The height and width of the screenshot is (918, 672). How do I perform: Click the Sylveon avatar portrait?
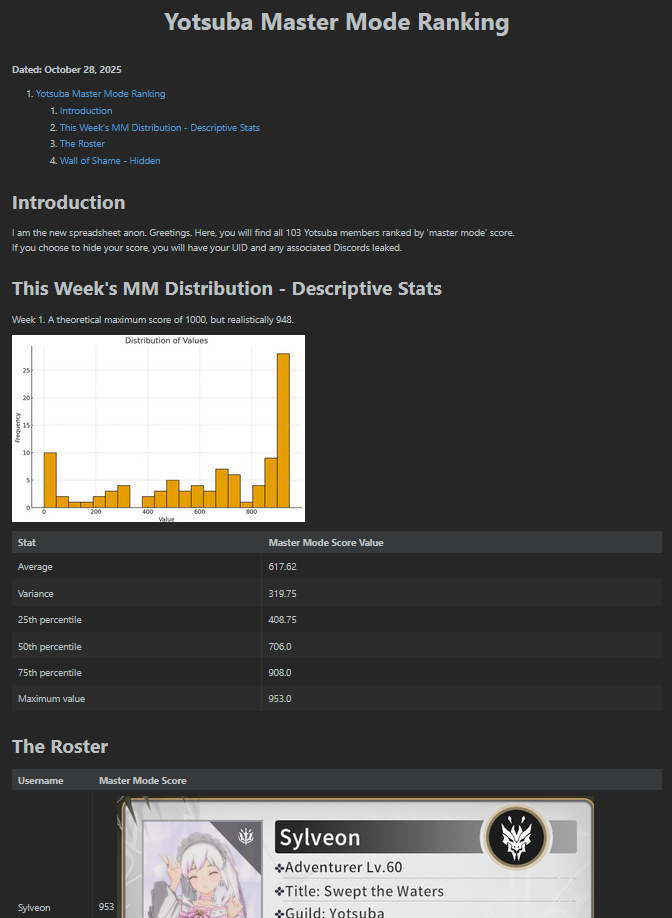202,869
